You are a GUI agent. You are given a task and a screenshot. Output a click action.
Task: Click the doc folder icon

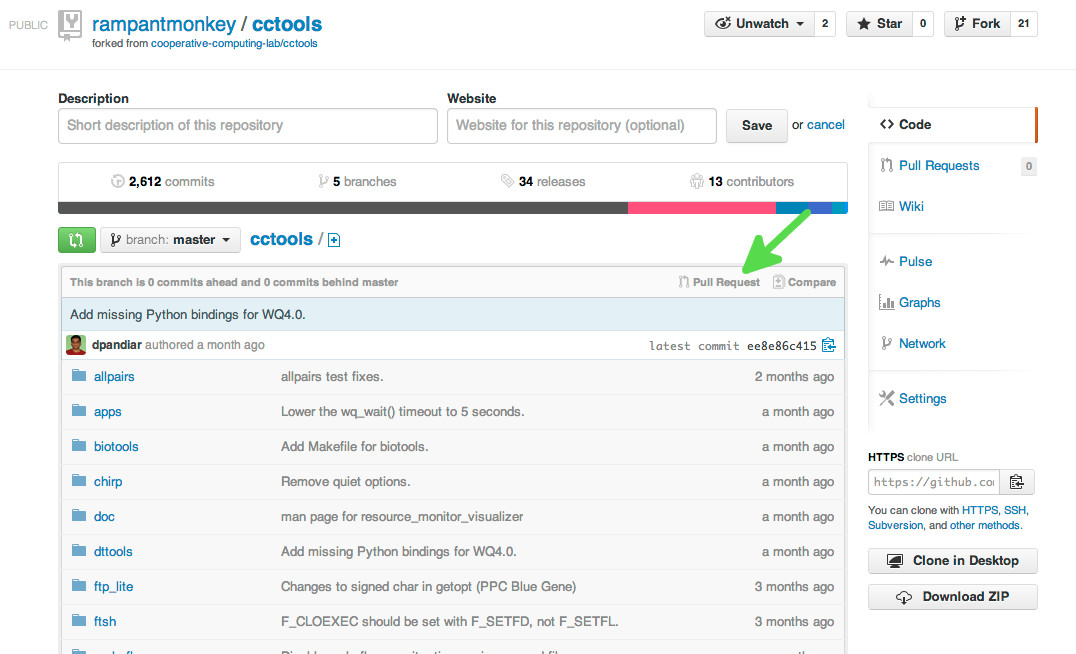click(x=80, y=515)
